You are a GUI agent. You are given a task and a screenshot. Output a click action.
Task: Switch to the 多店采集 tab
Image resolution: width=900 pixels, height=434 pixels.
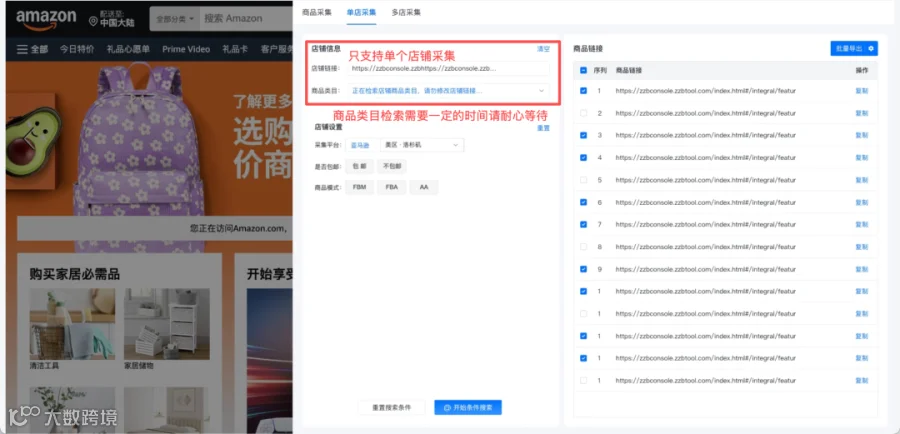(406, 12)
